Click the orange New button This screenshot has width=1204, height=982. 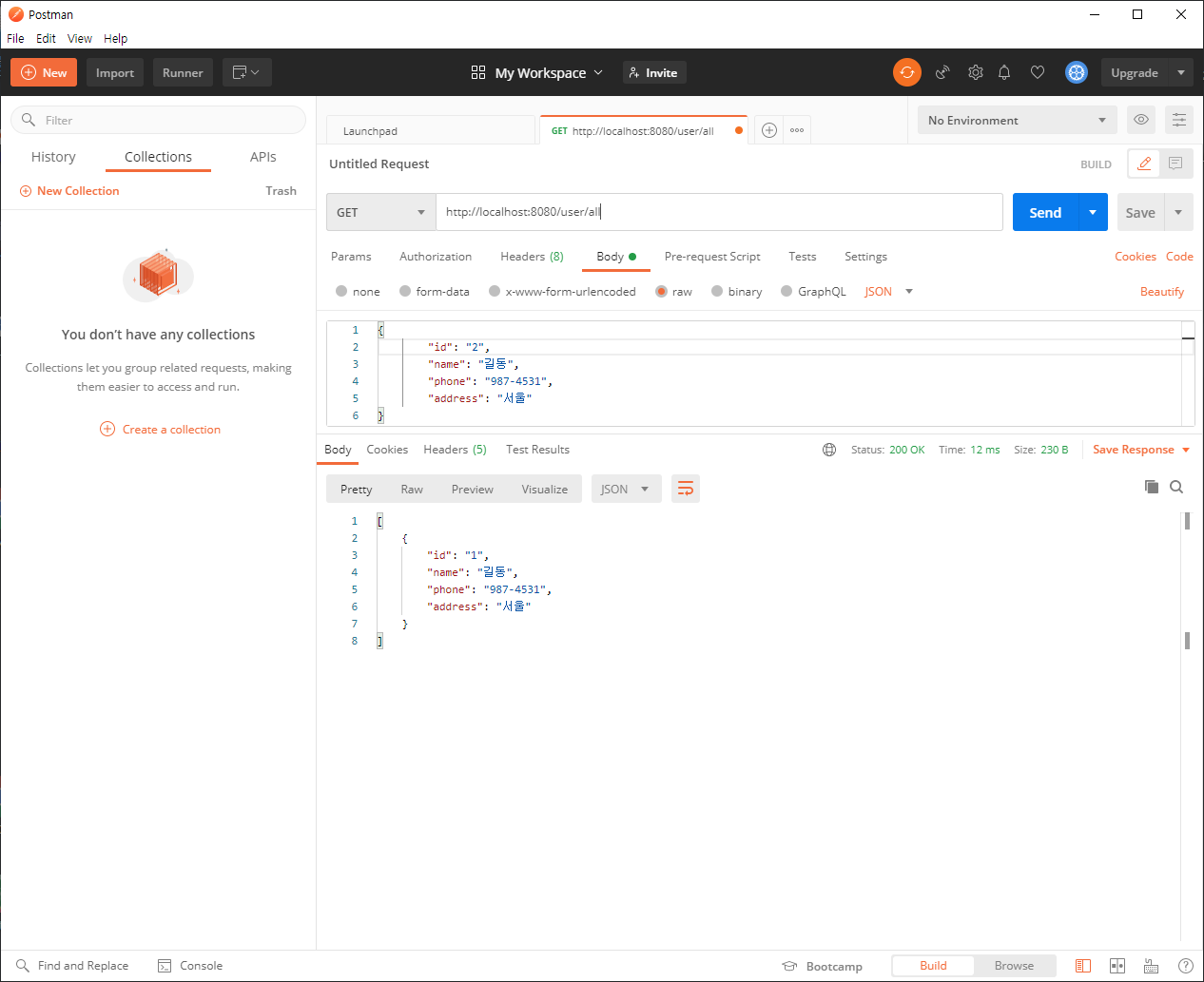(44, 72)
